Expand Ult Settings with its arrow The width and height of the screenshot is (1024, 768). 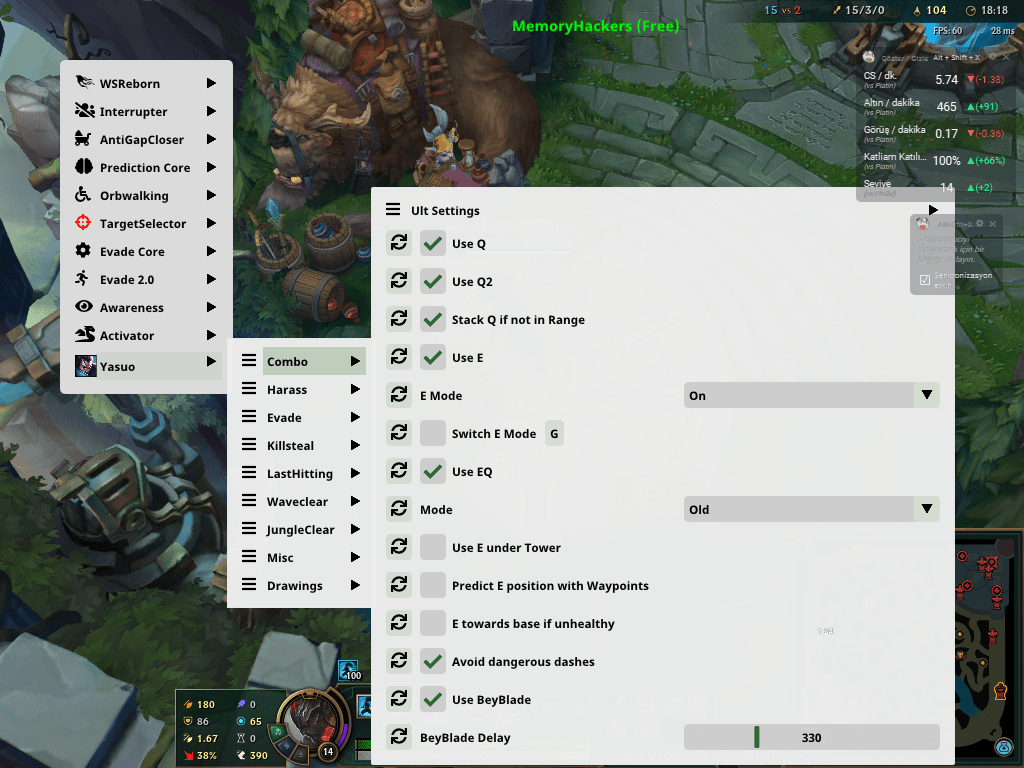[x=933, y=210]
